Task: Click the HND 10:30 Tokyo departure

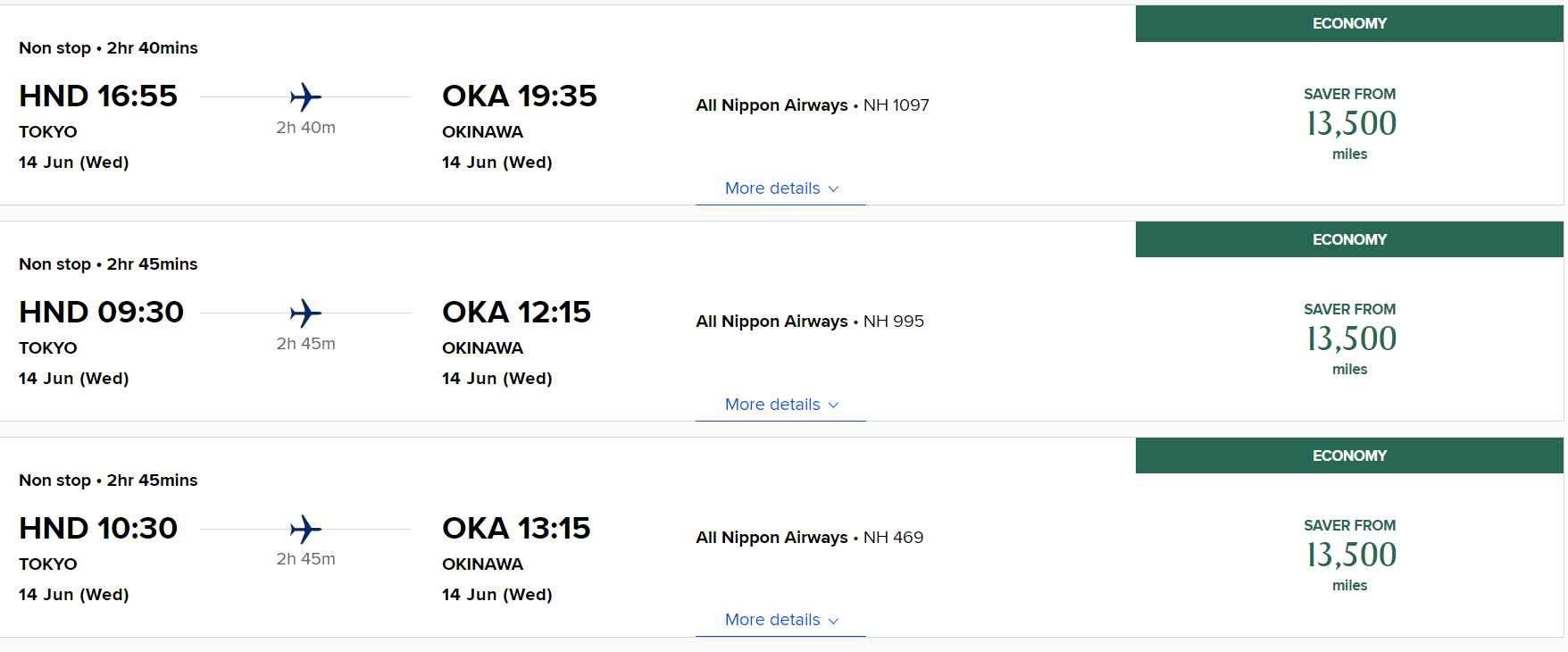Action: click(x=98, y=528)
